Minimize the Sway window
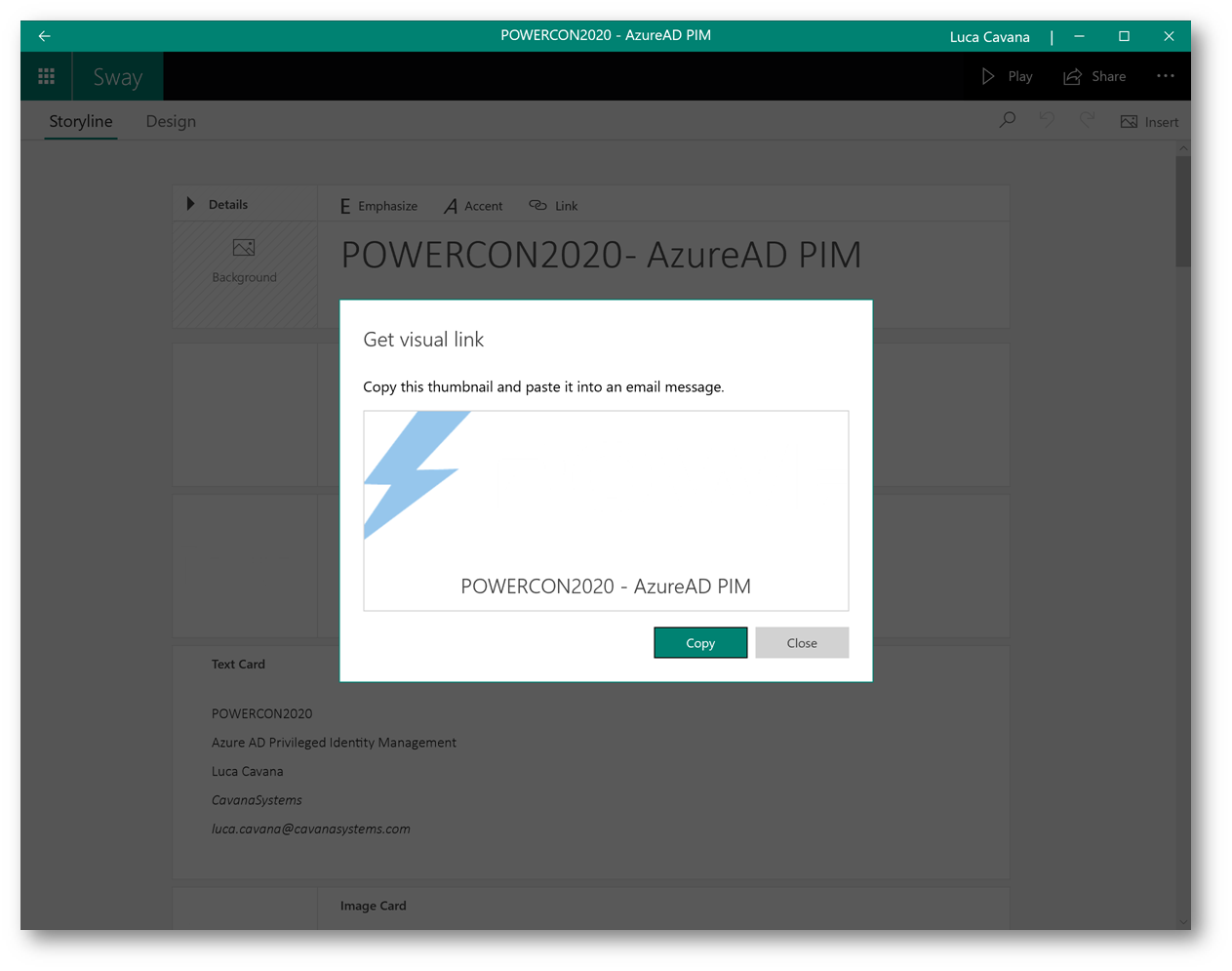Image resolution: width=1232 pixels, height=971 pixels. [x=1080, y=36]
